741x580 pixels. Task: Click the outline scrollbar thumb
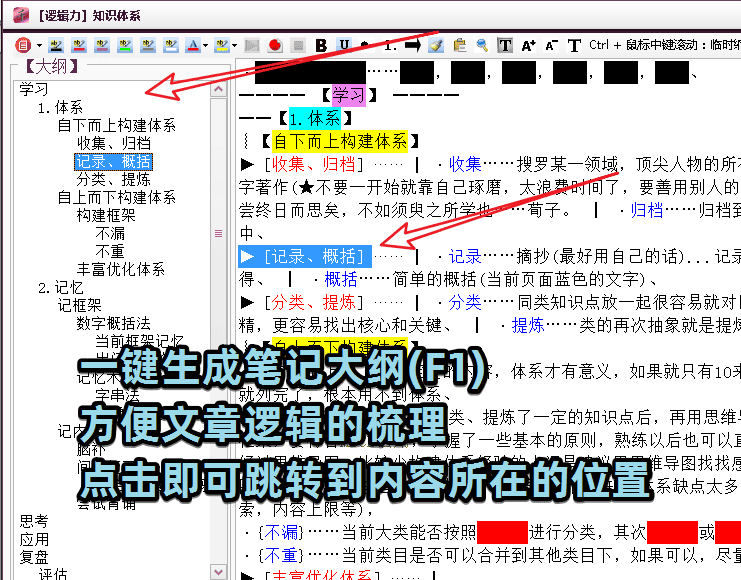[218, 234]
